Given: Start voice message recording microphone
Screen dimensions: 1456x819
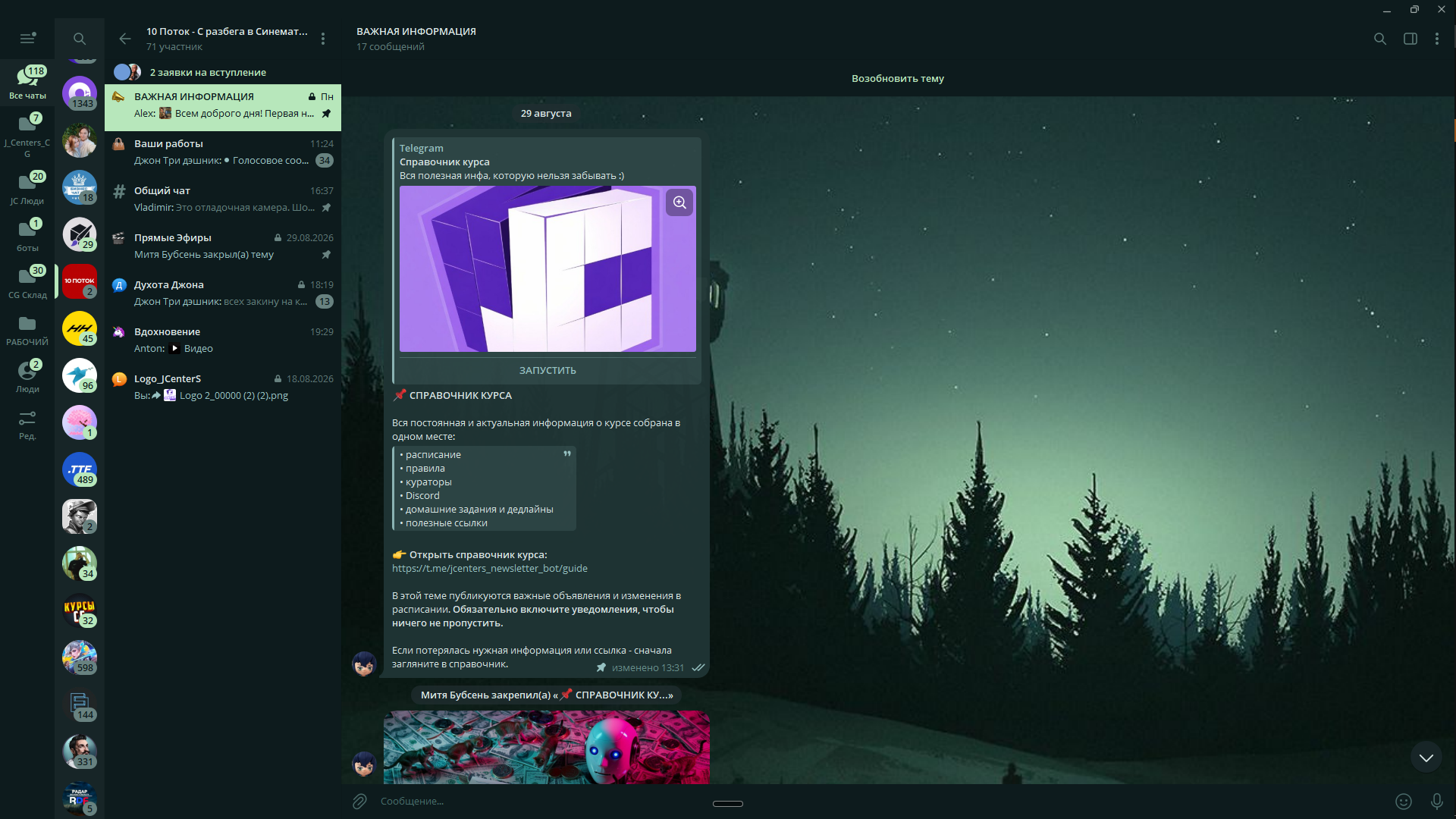Looking at the screenshot, I should point(1437,801).
